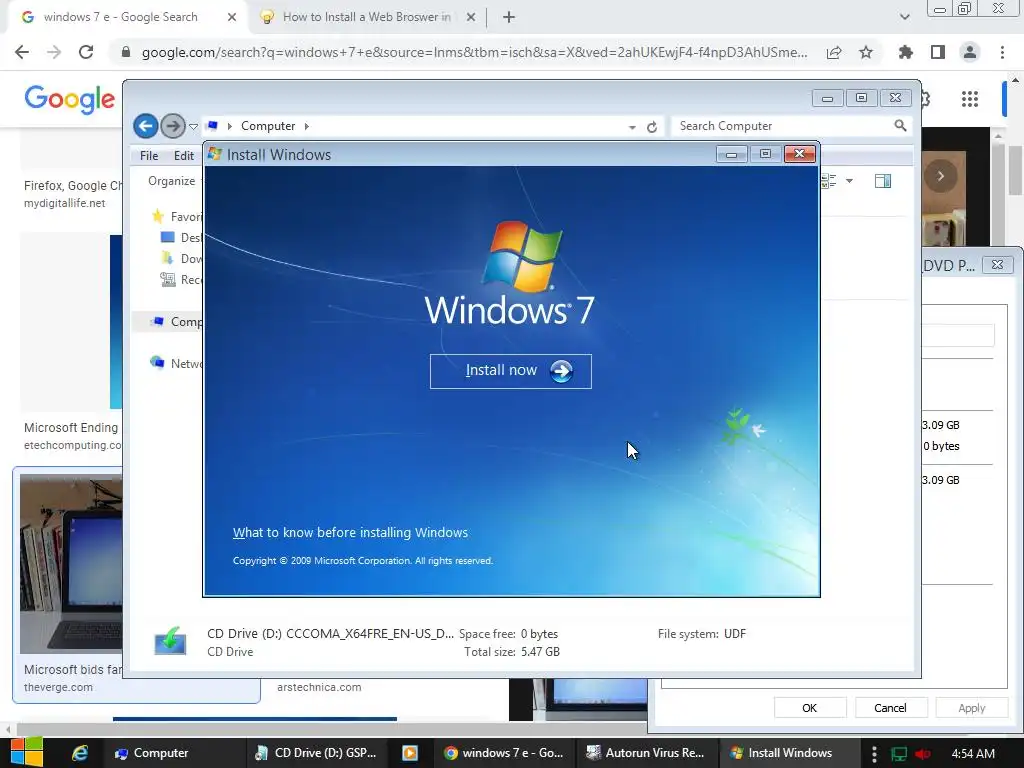Click the 4:54 AM clock
1024x768 pixels.
[973, 754]
